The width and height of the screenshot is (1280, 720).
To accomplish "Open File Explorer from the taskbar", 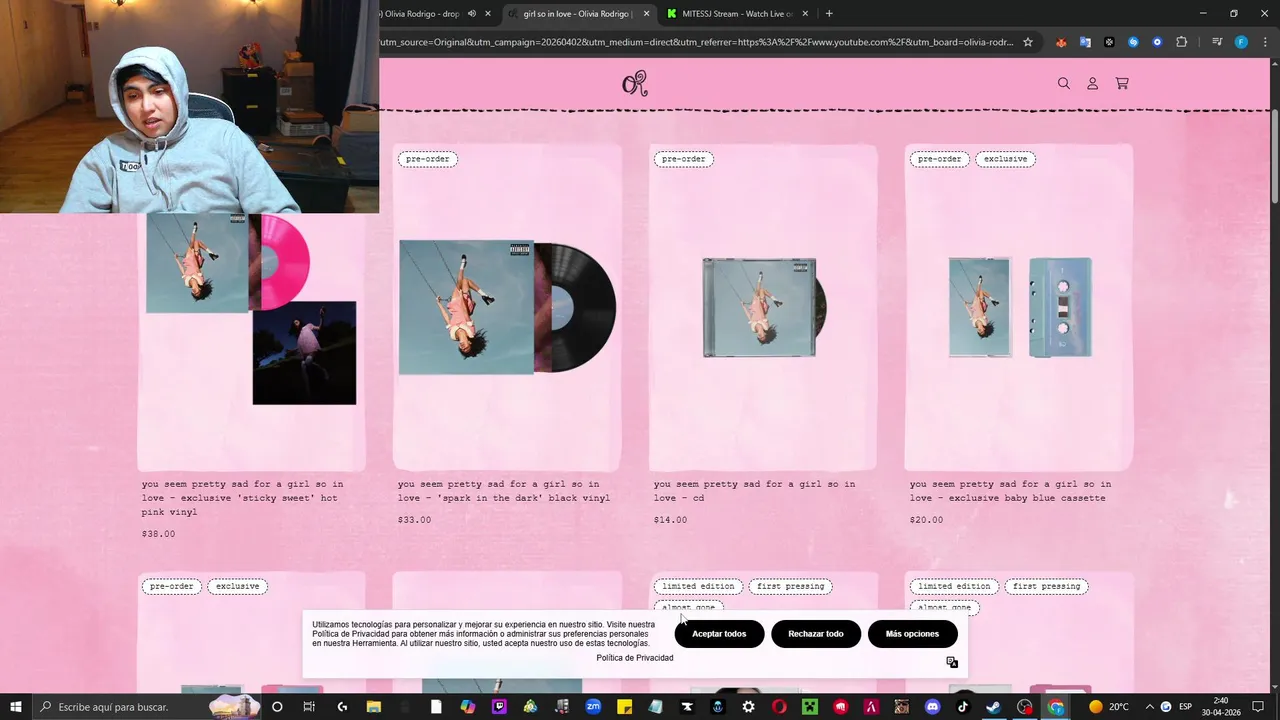I will click(374, 707).
